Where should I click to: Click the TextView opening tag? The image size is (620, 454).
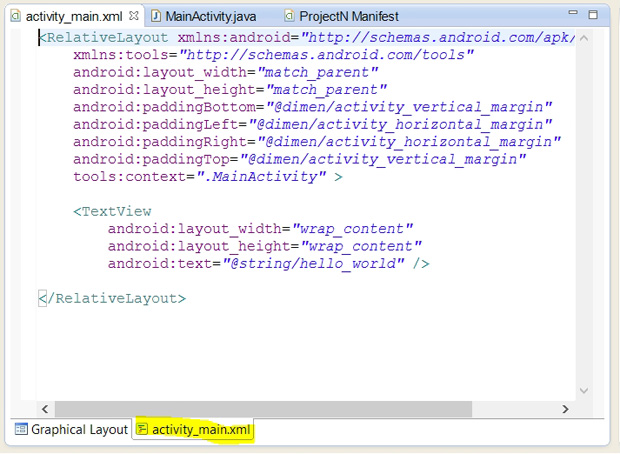pos(112,212)
